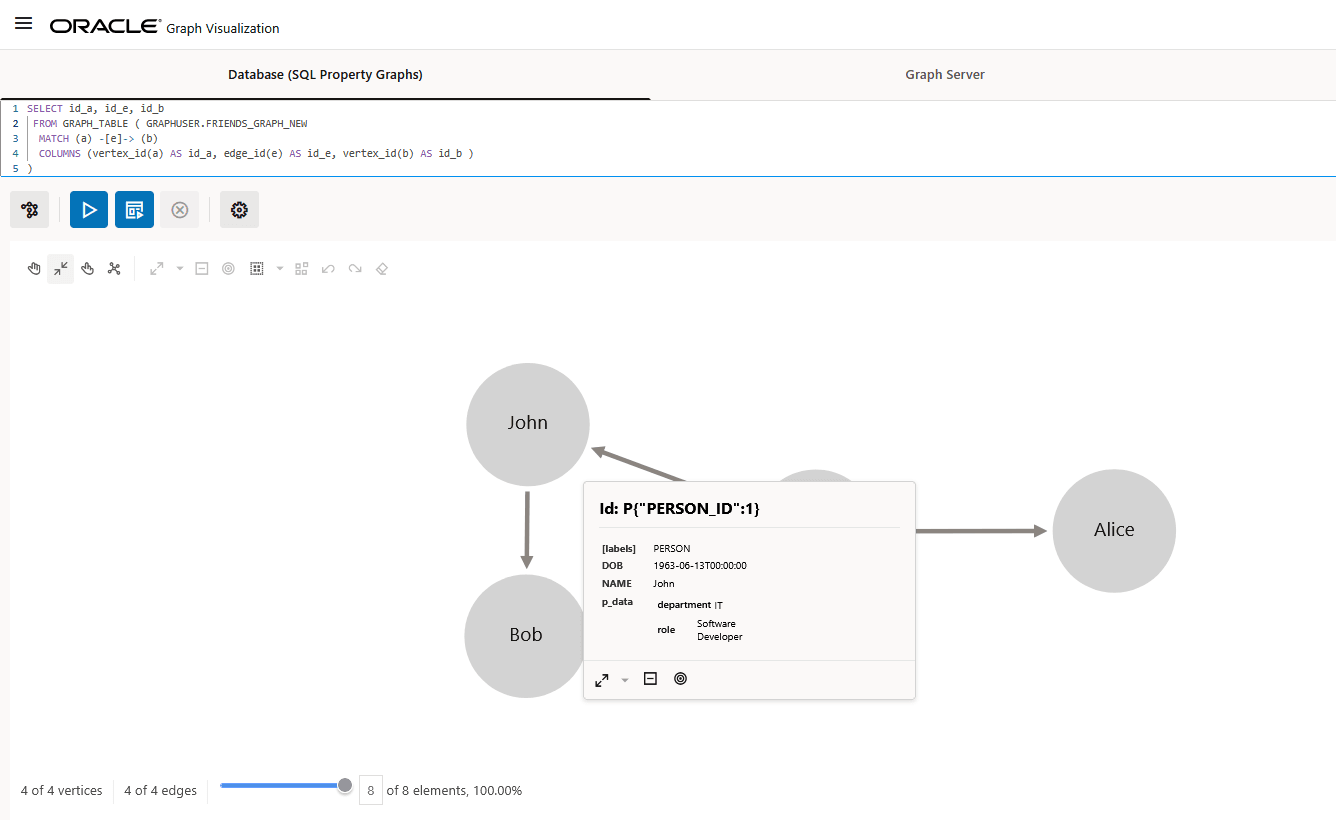Screen dimensions: 1336x820
Task: Click the edge arrow pointing to Alice
Action: 982,531
